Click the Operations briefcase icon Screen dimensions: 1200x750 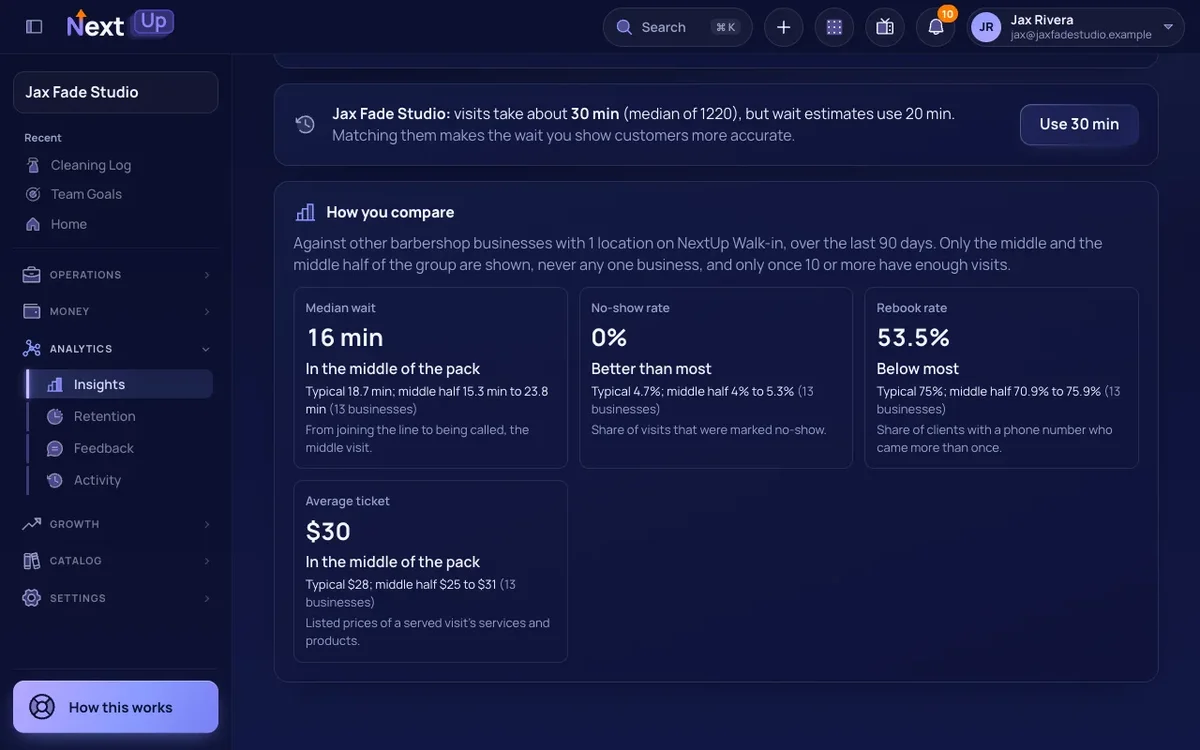32,275
